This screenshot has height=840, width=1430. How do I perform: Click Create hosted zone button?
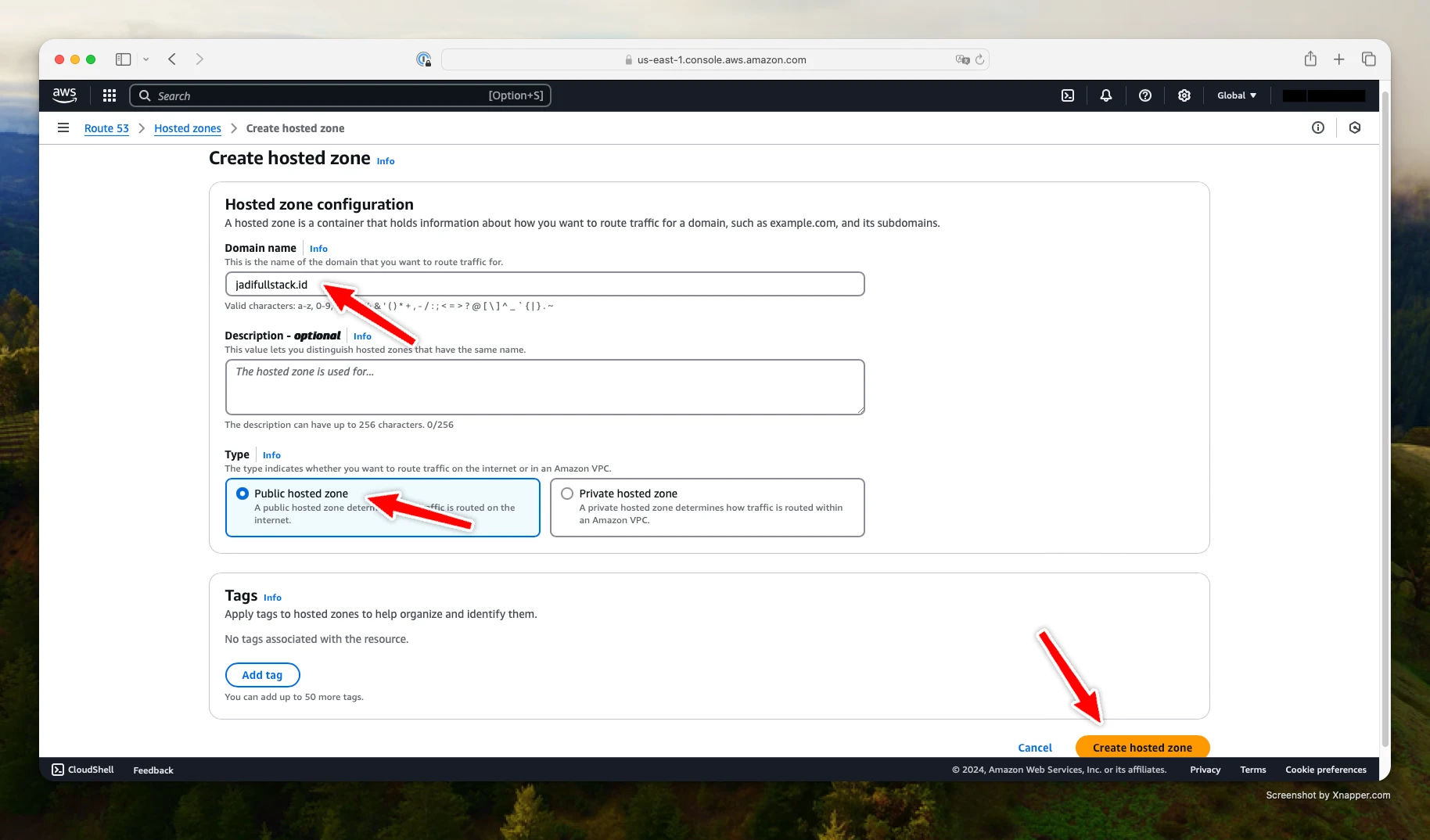click(1142, 747)
